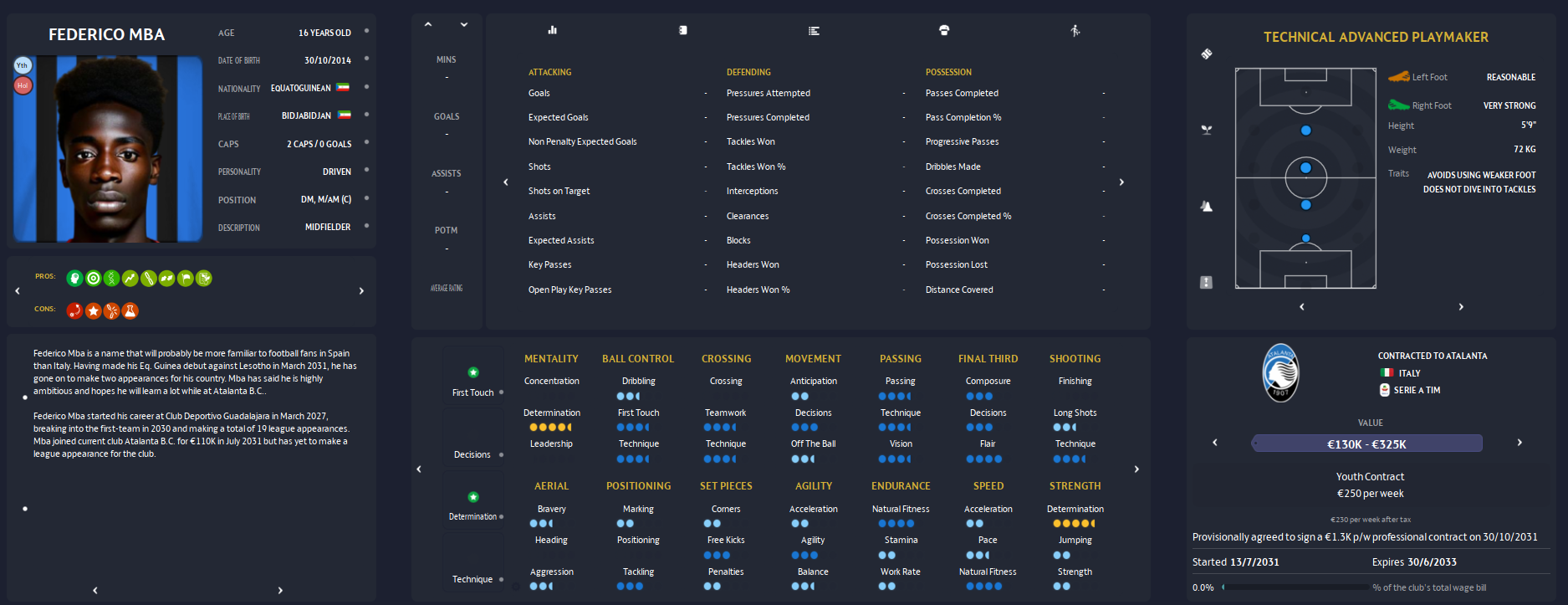
Task: Toggle the dot next to AGE row
Action: (366, 31)
